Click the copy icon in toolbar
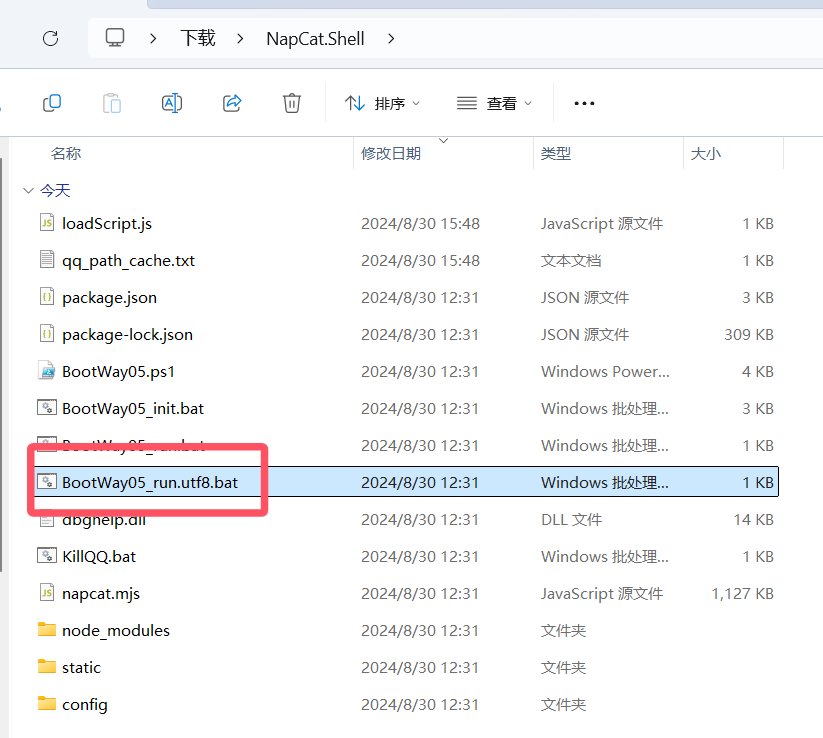The height and width of the screenshot is (738, 823). (x=52, y=103)
